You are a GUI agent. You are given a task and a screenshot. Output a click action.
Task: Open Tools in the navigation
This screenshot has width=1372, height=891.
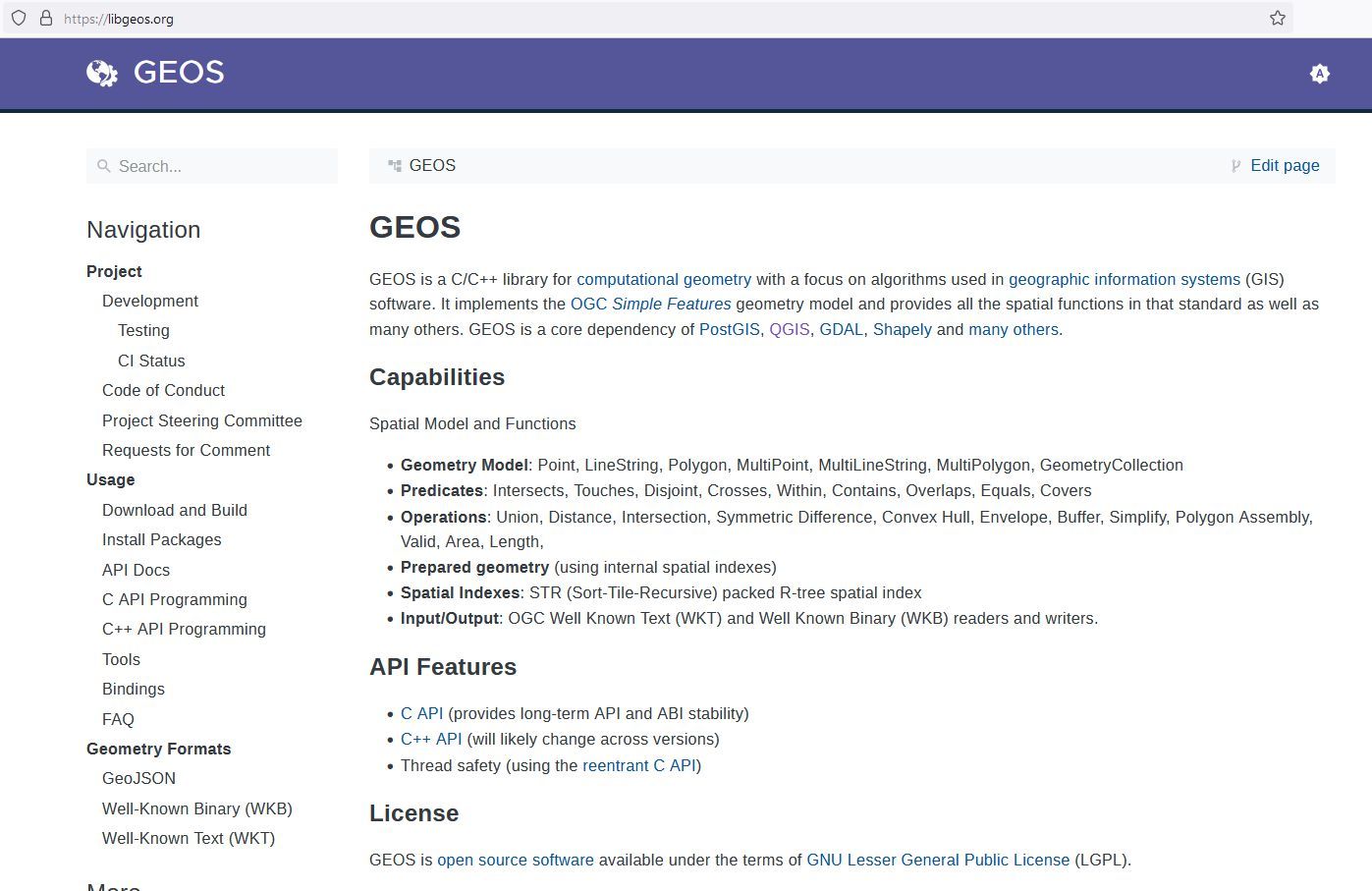(121, 659)
